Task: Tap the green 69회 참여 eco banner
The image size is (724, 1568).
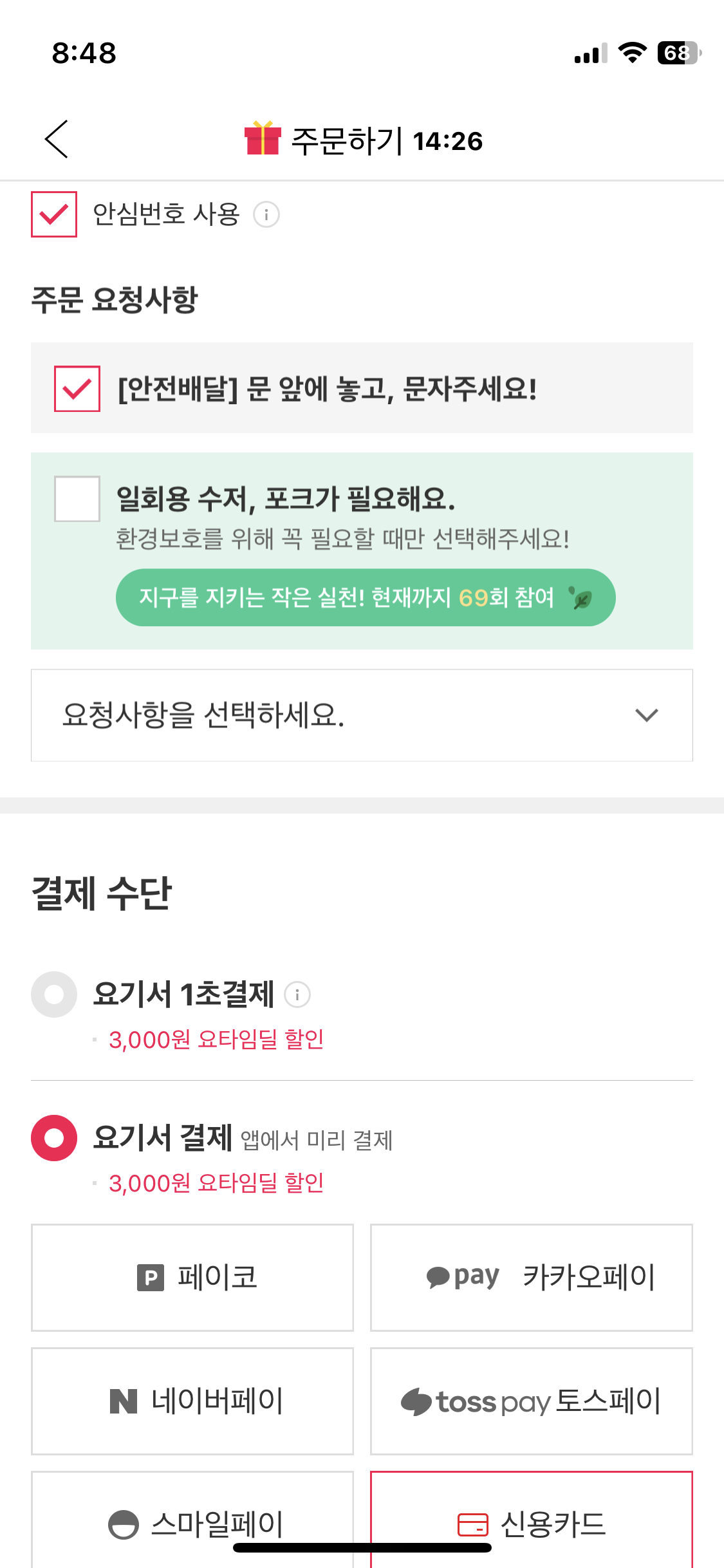Action: [365, 597]
